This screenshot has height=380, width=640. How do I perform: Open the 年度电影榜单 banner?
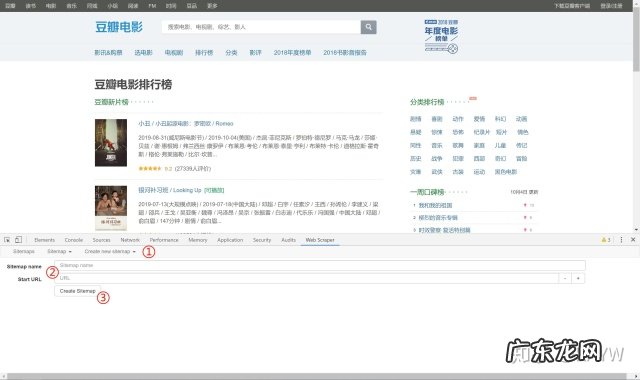click(x=441, y=36)
